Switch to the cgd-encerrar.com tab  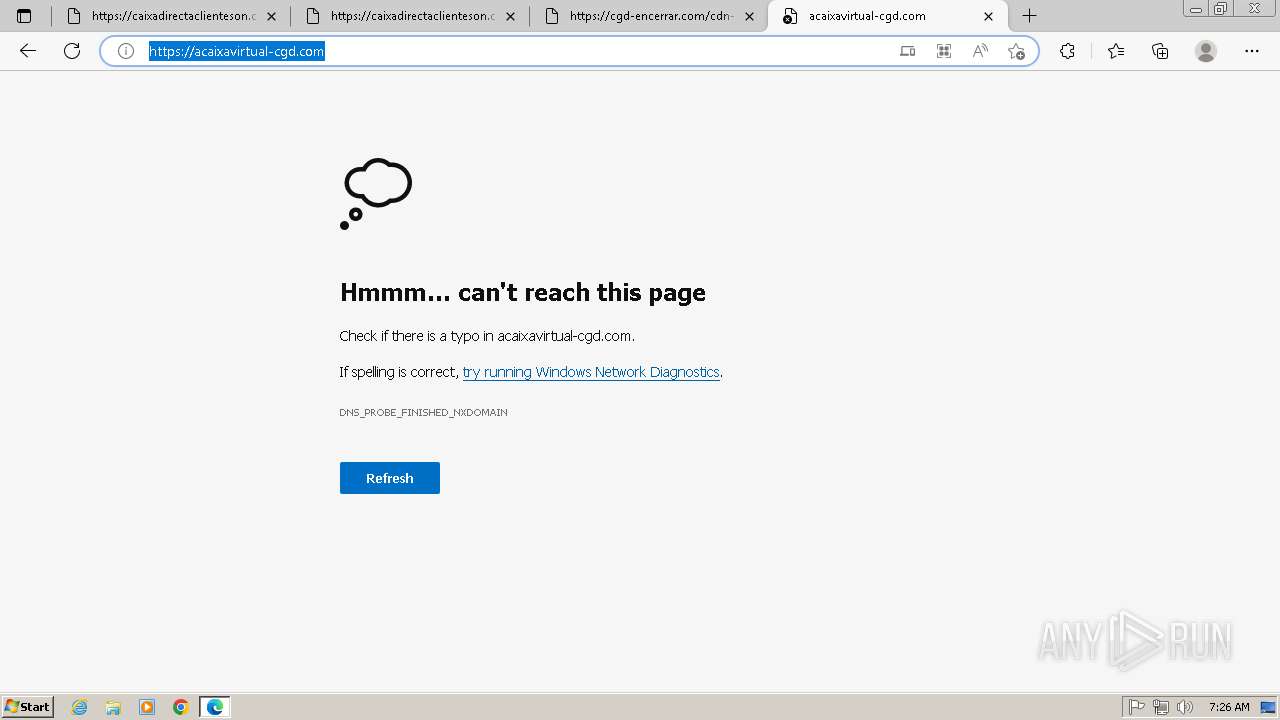point(650,16)
